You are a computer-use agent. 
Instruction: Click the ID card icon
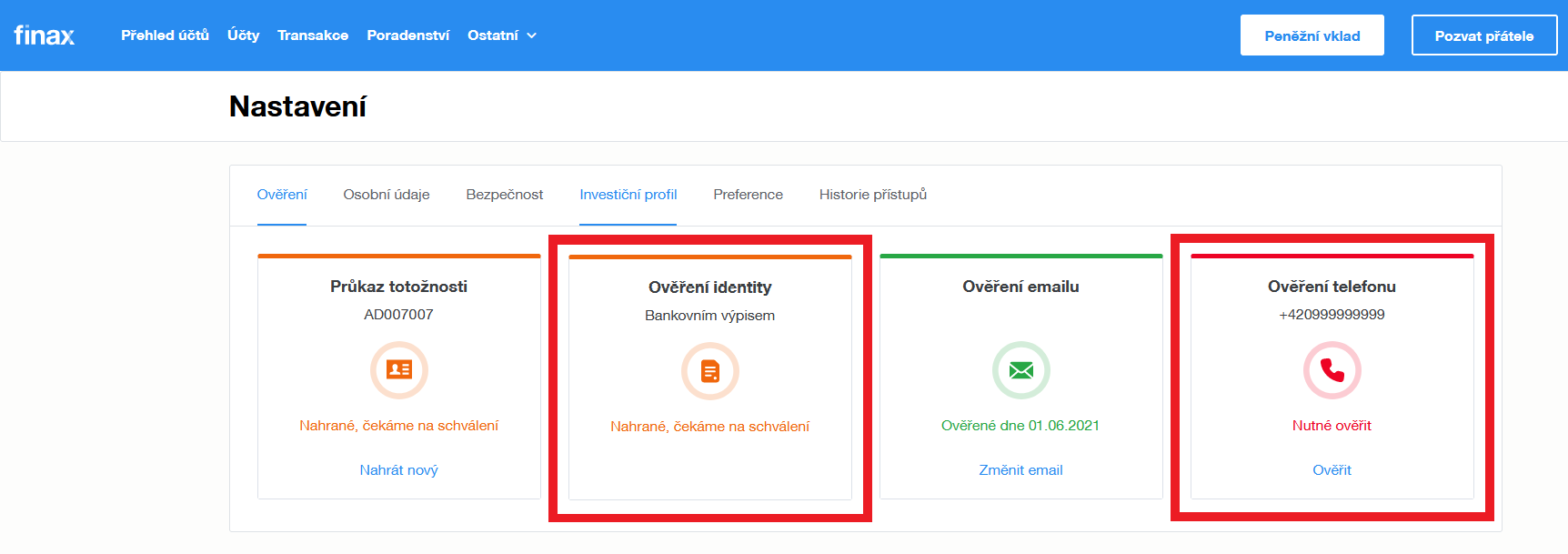pos(398,369)
